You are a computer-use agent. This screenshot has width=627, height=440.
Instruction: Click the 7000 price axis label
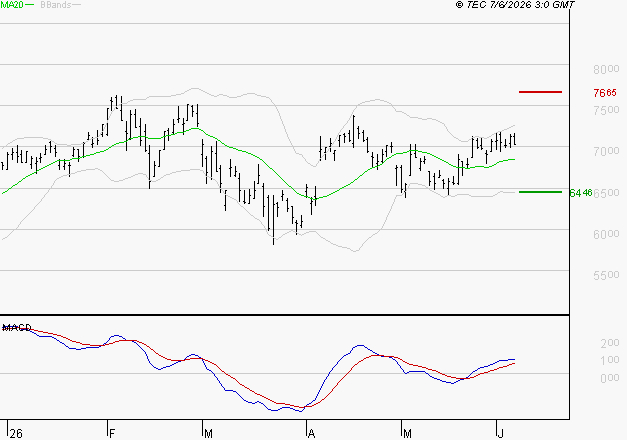(606, 151)
